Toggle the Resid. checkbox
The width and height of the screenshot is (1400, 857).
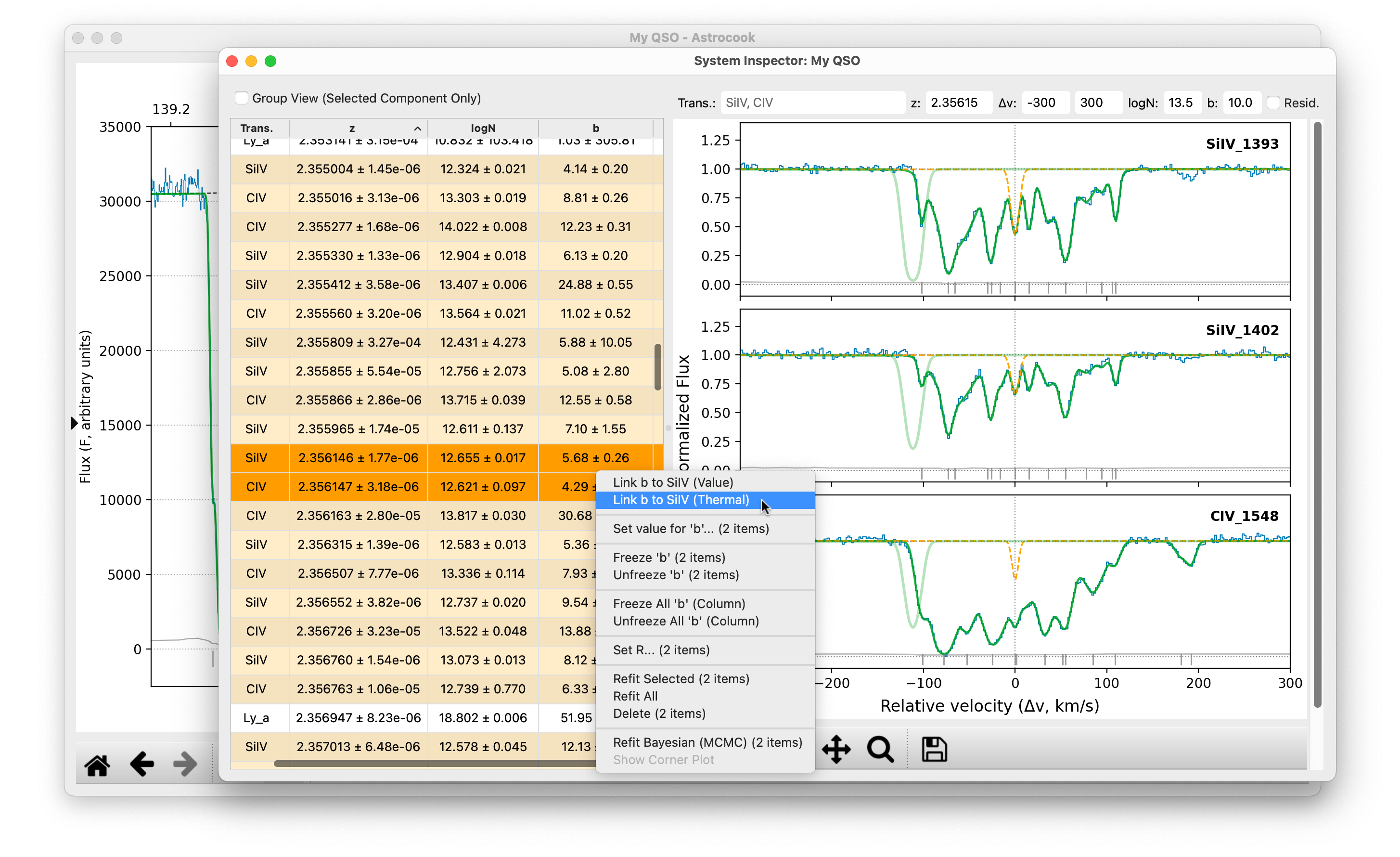click(1273, 102)
